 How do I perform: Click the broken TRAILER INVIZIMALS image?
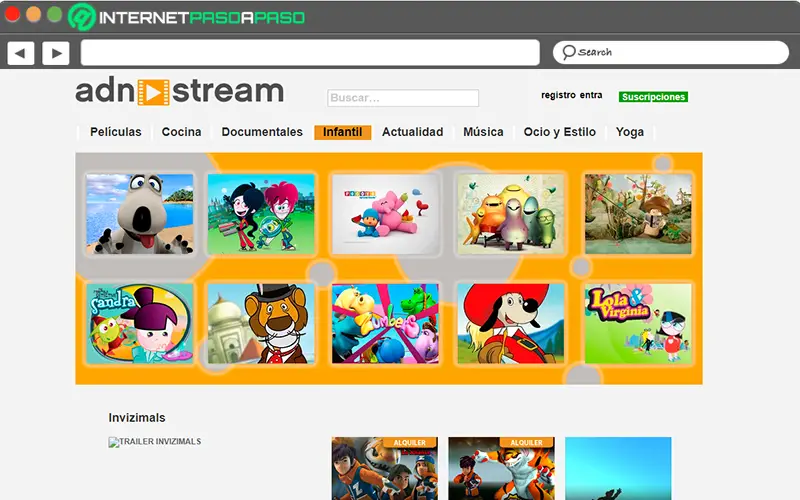[155, 442]
